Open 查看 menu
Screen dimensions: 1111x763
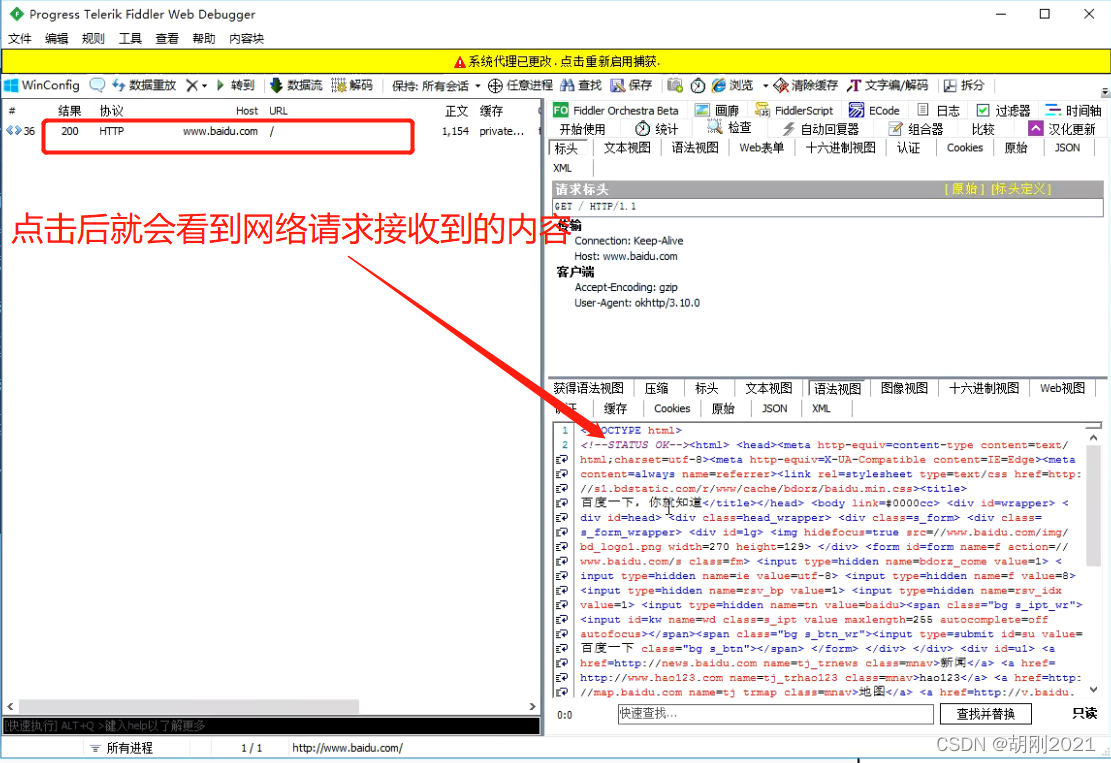click(167, 38)
